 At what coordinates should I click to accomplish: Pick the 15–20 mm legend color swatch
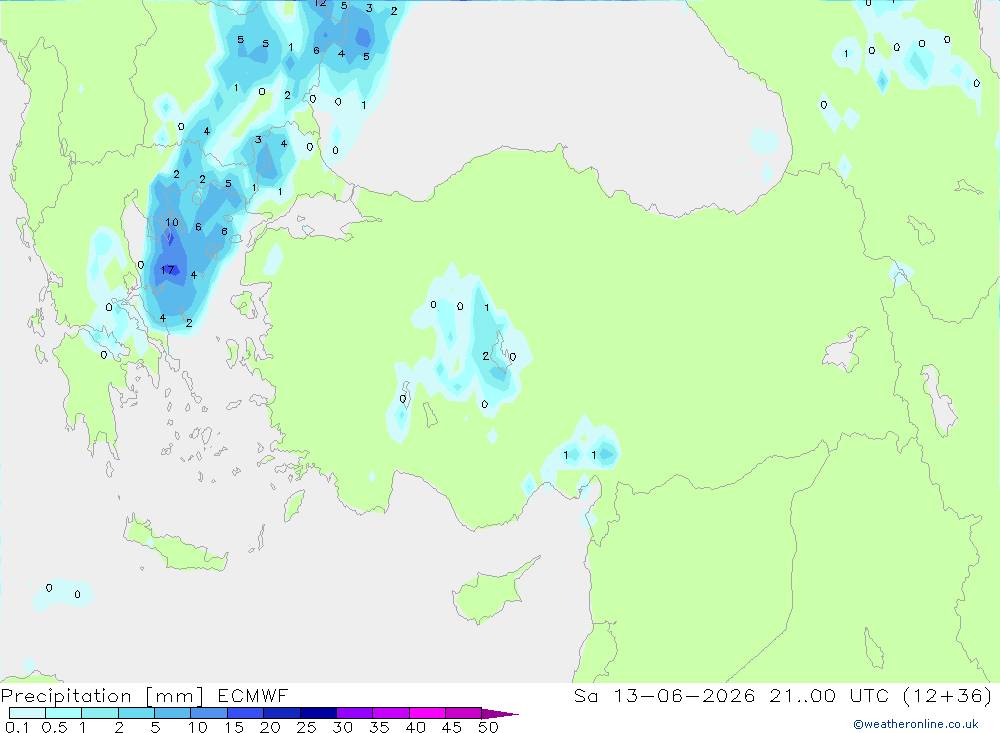point(245,713)
